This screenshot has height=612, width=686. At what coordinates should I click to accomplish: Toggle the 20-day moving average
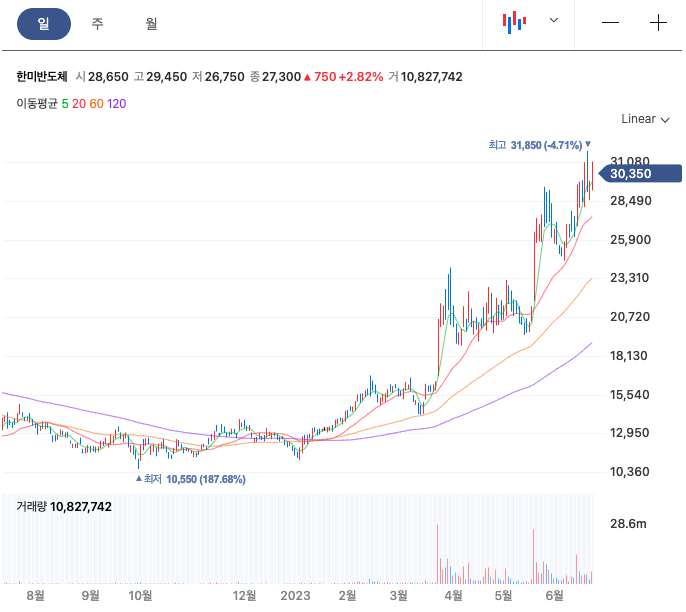point(79,104)
